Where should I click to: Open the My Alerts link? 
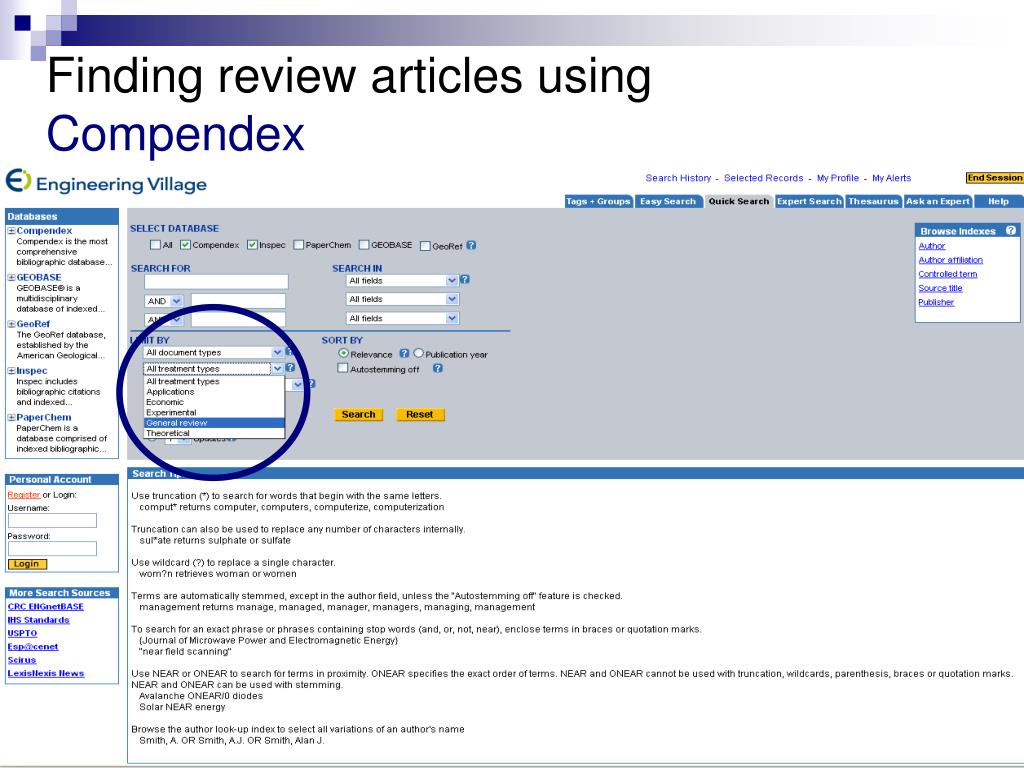[x=891, y=178]
